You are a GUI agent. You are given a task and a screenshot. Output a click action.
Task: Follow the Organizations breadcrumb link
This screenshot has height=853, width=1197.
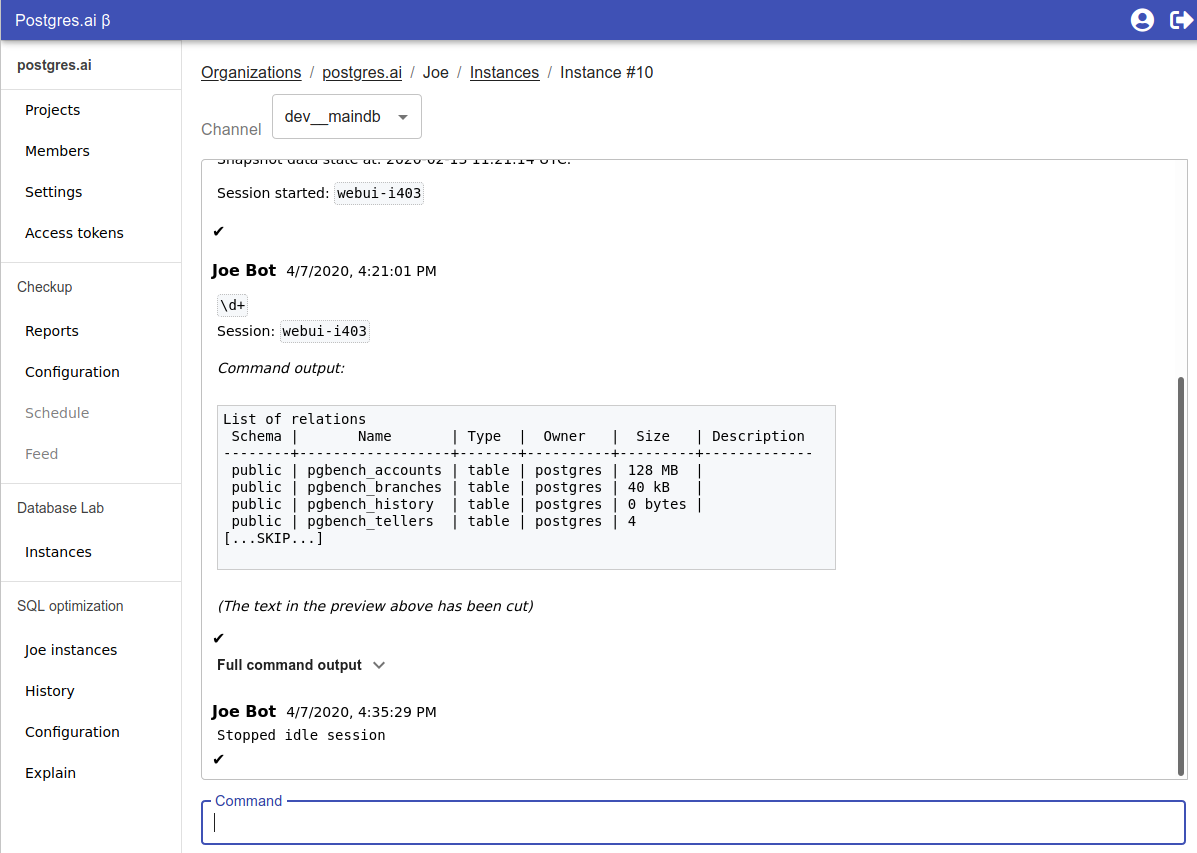(x=251, y=73)
